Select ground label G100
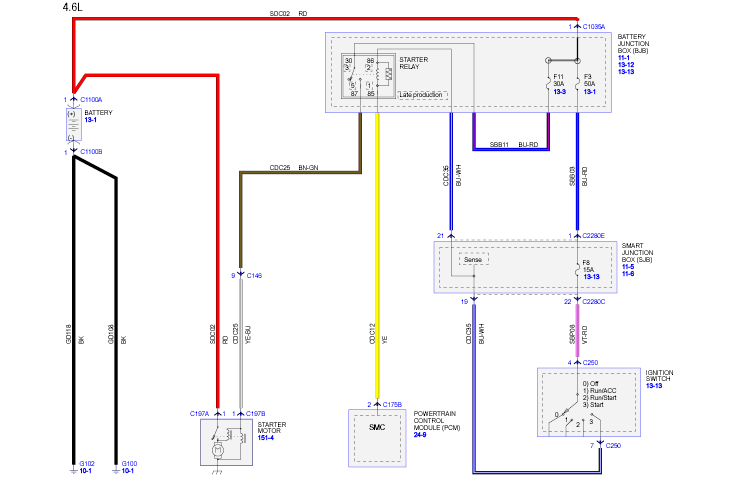This screenshot has height=484, width=753. pos(129,464)
